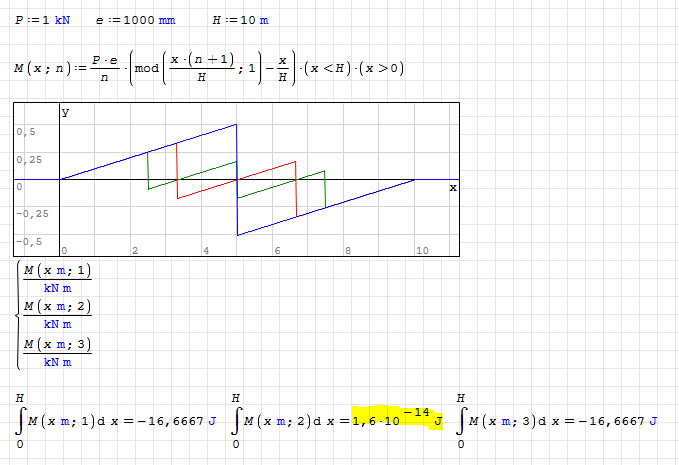The image size is (679, 465).
Task: Click the 10 tick label on the x axis
Action: (x=421, y=249)
